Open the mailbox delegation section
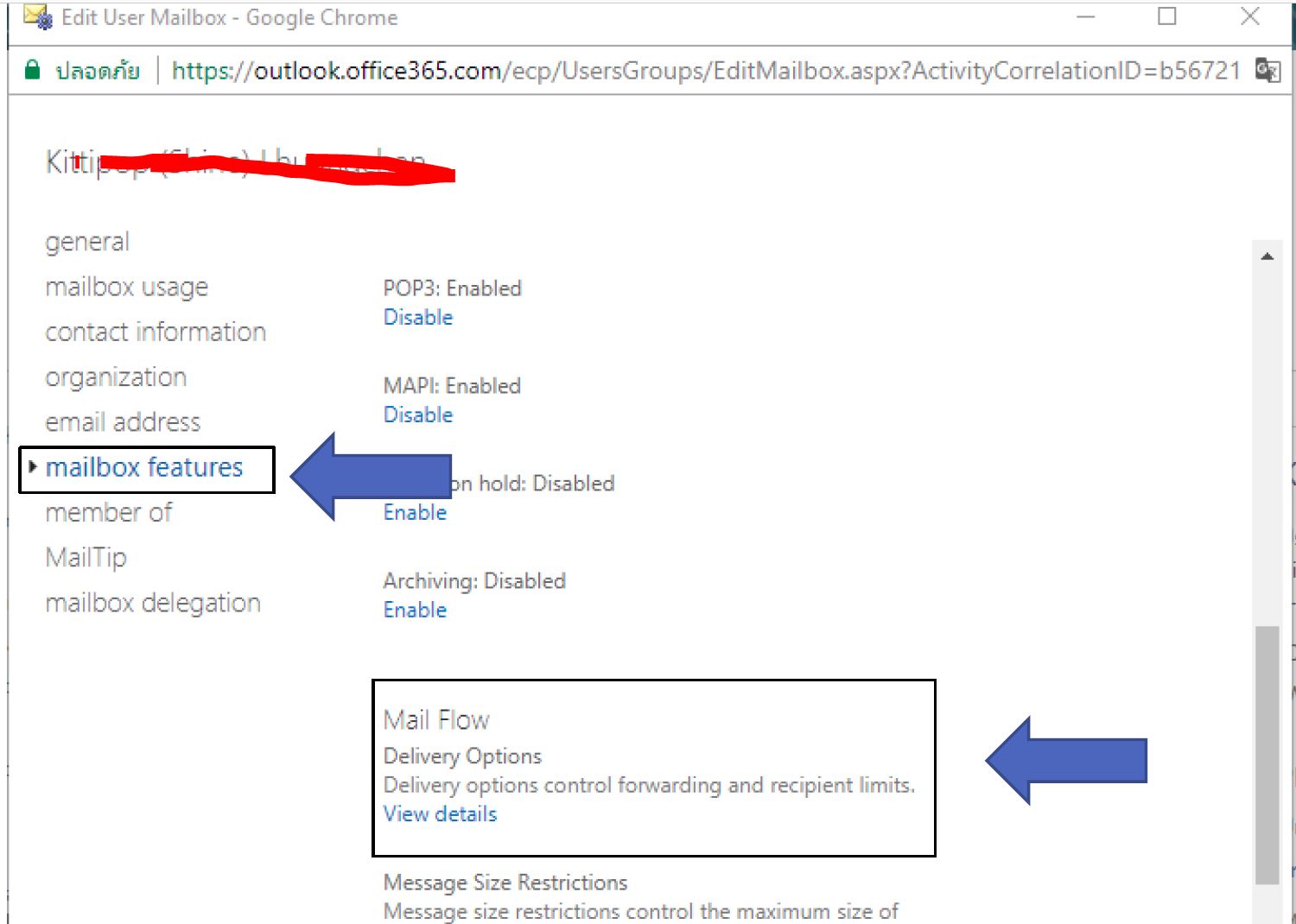Viewport: 1296px width, 924px height. pos(153,603)
